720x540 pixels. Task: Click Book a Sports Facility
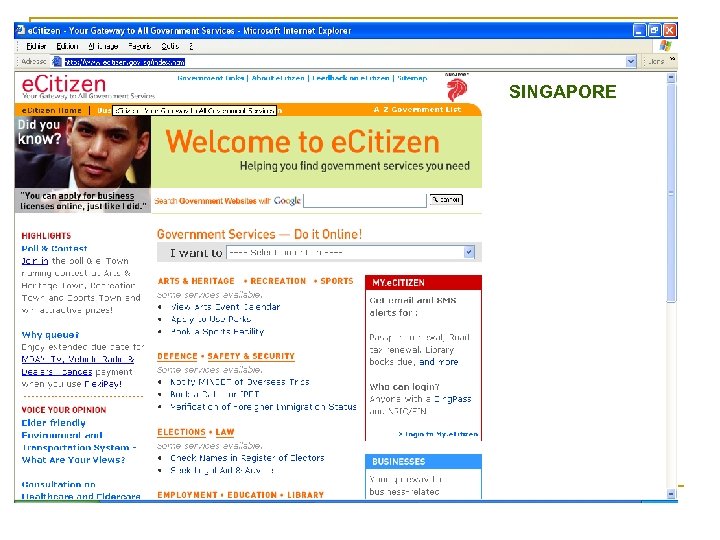click(x=217, y=332)
